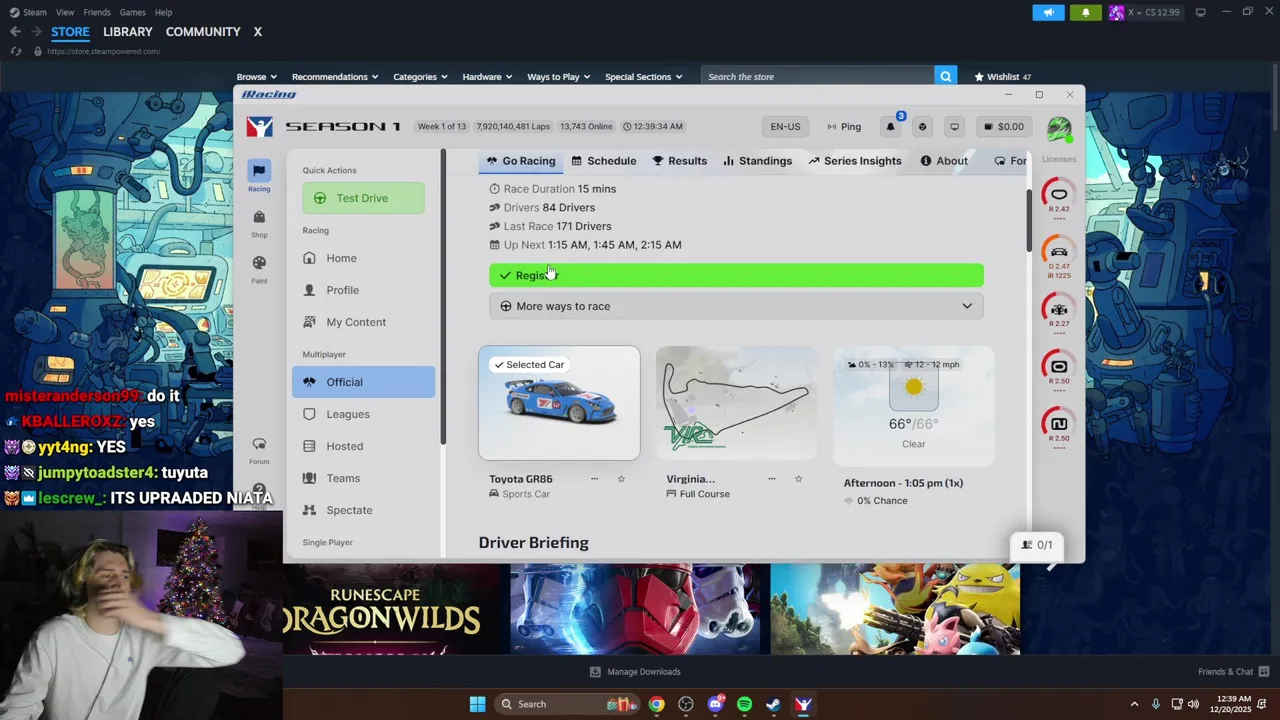Switch to the Results tab
Screen dimensions: 1280x720
pos(680,161)
